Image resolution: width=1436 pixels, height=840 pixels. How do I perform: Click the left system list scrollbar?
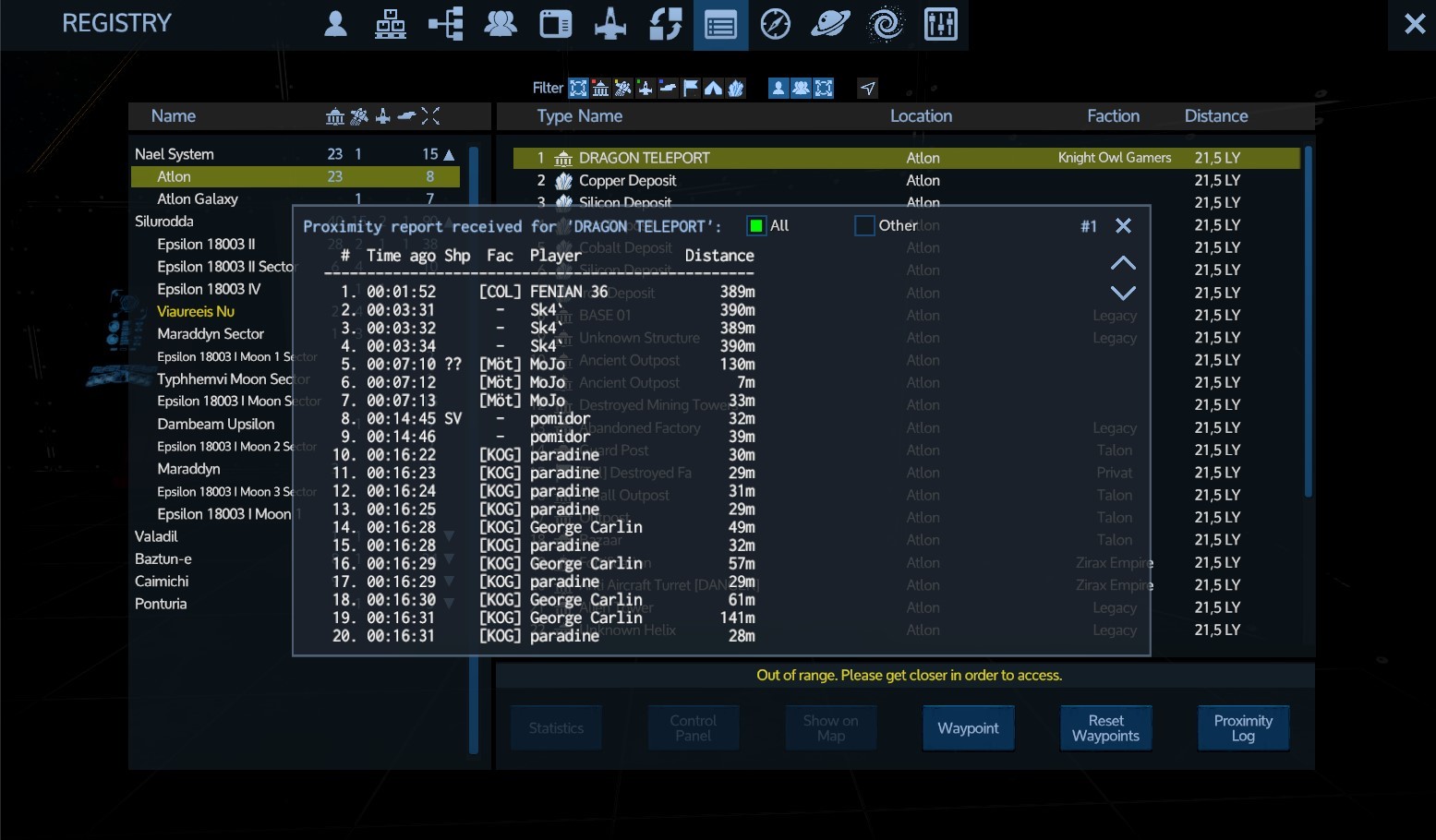pos(474,450)
